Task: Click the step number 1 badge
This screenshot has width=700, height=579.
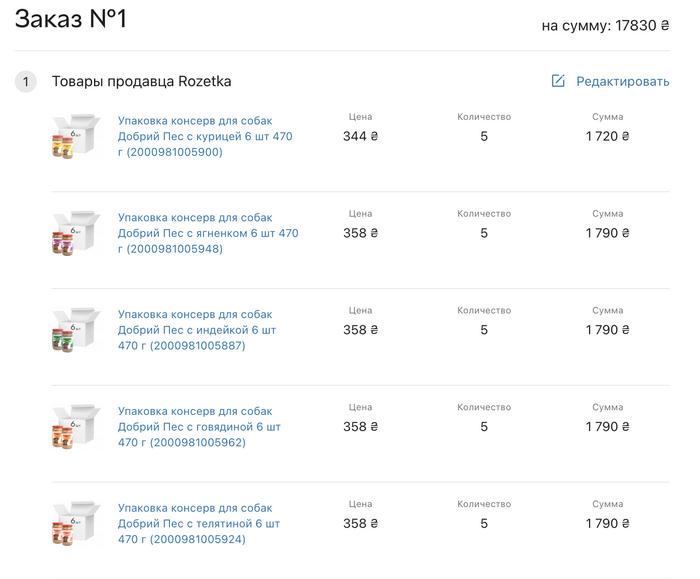Action: (x=26, y=82)
